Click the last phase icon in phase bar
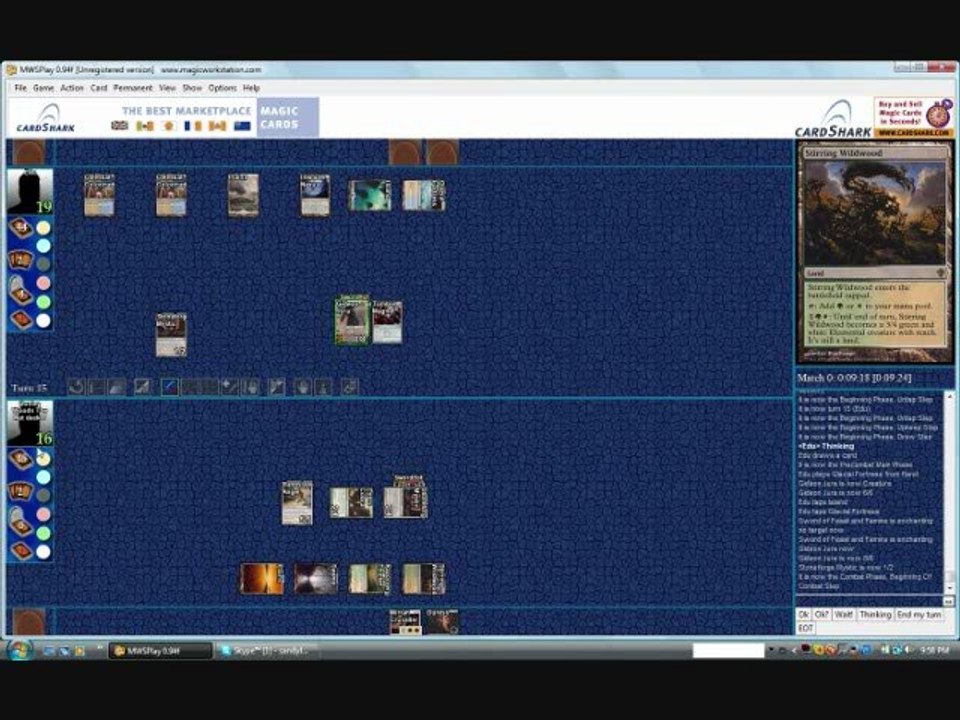The height and width of the screenshot is (720, 960). [350, 387]
